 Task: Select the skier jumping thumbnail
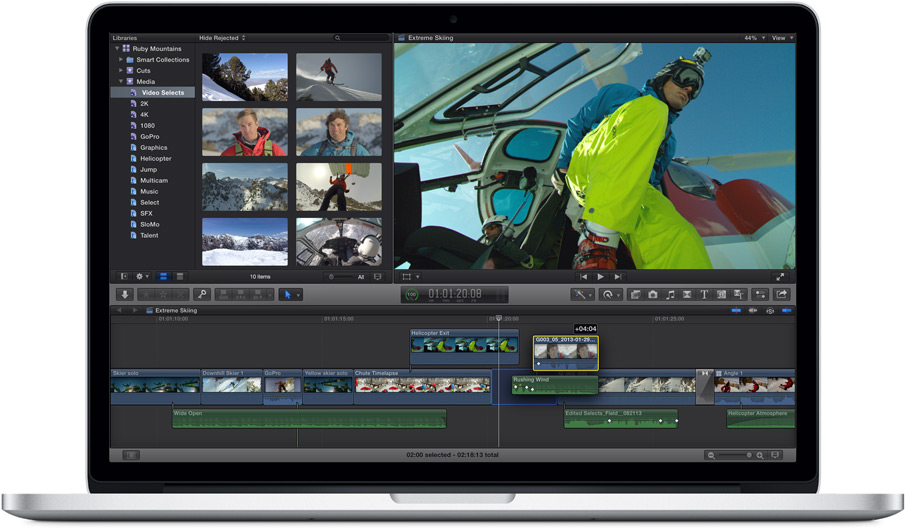(339, 77)
